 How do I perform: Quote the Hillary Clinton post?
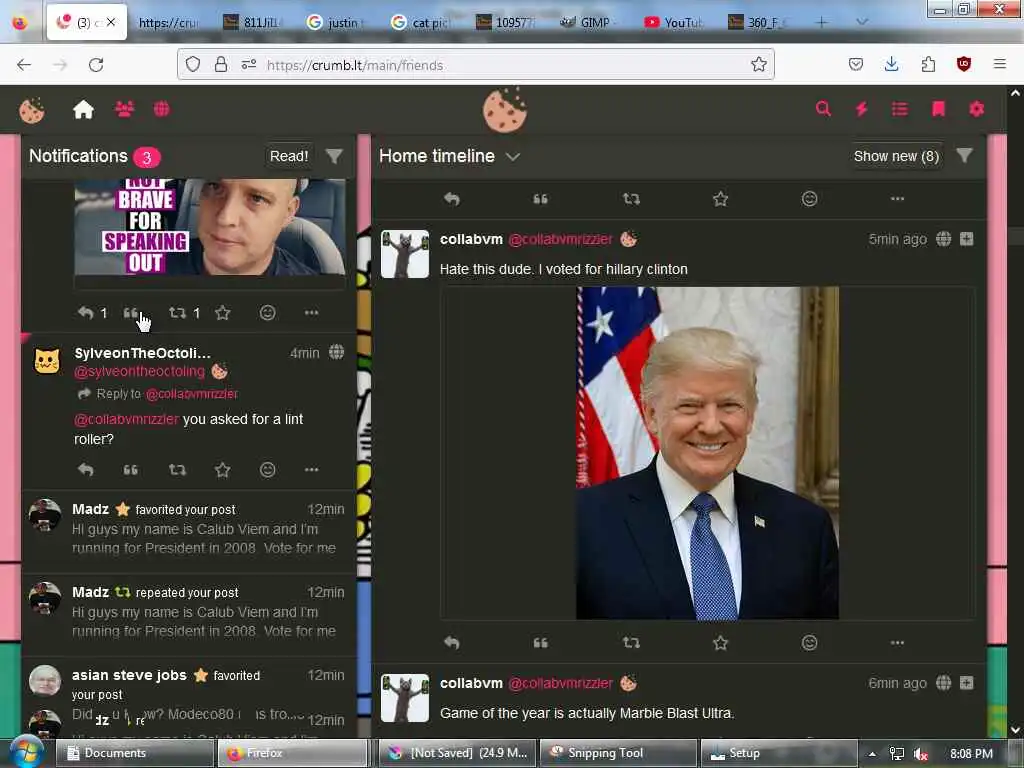(540, 643)
